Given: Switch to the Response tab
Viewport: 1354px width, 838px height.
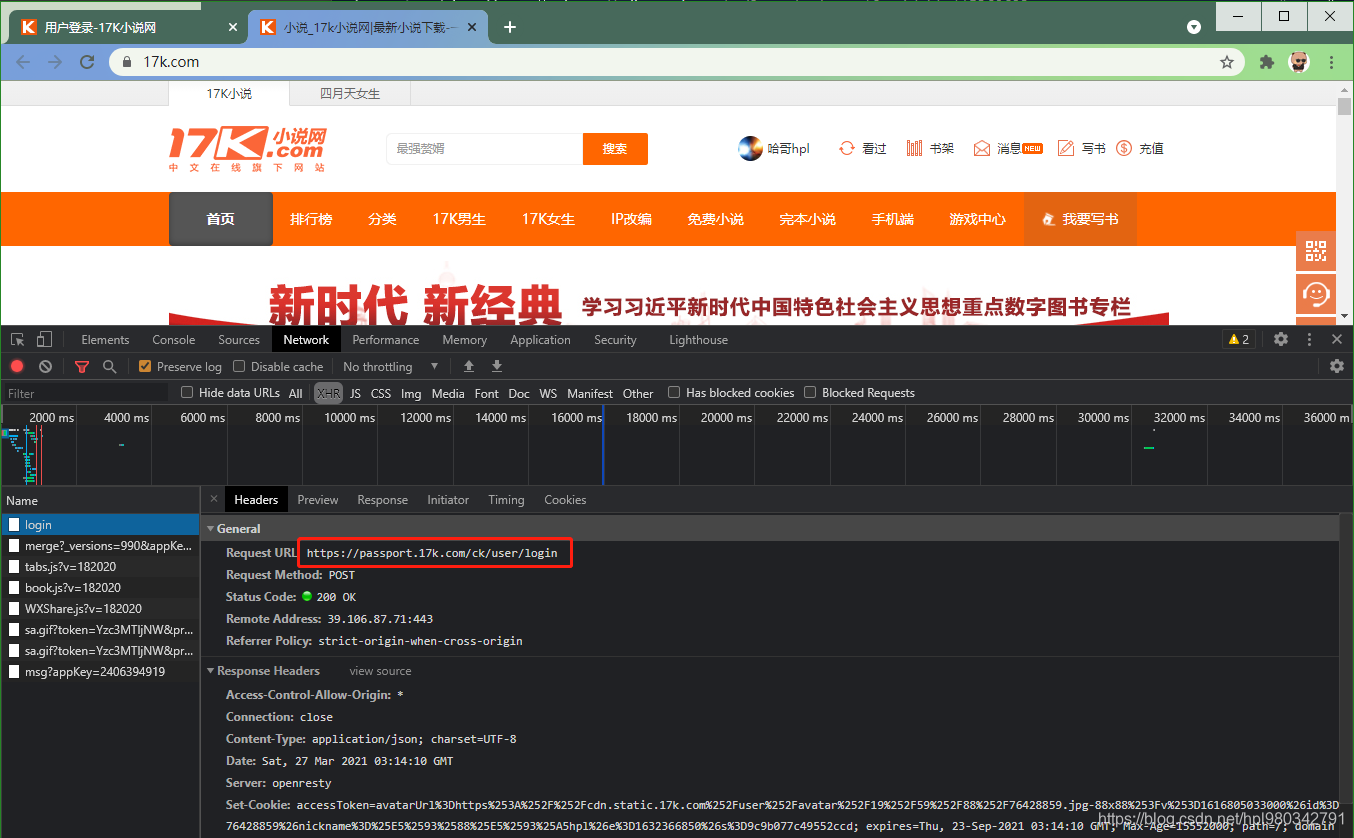Looking at the screenshot, I should coord(383,500).
